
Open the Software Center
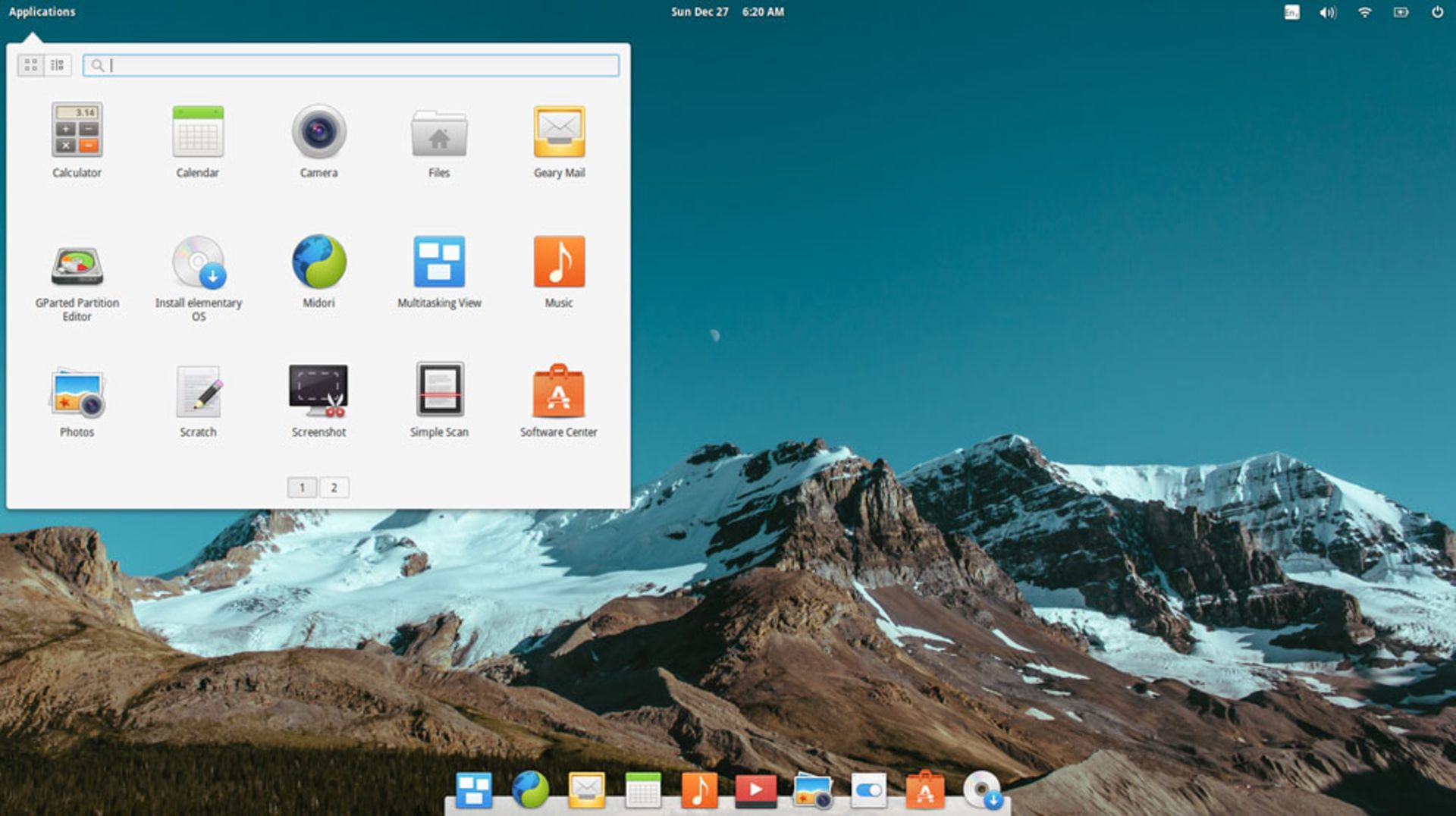coord(559,394)
